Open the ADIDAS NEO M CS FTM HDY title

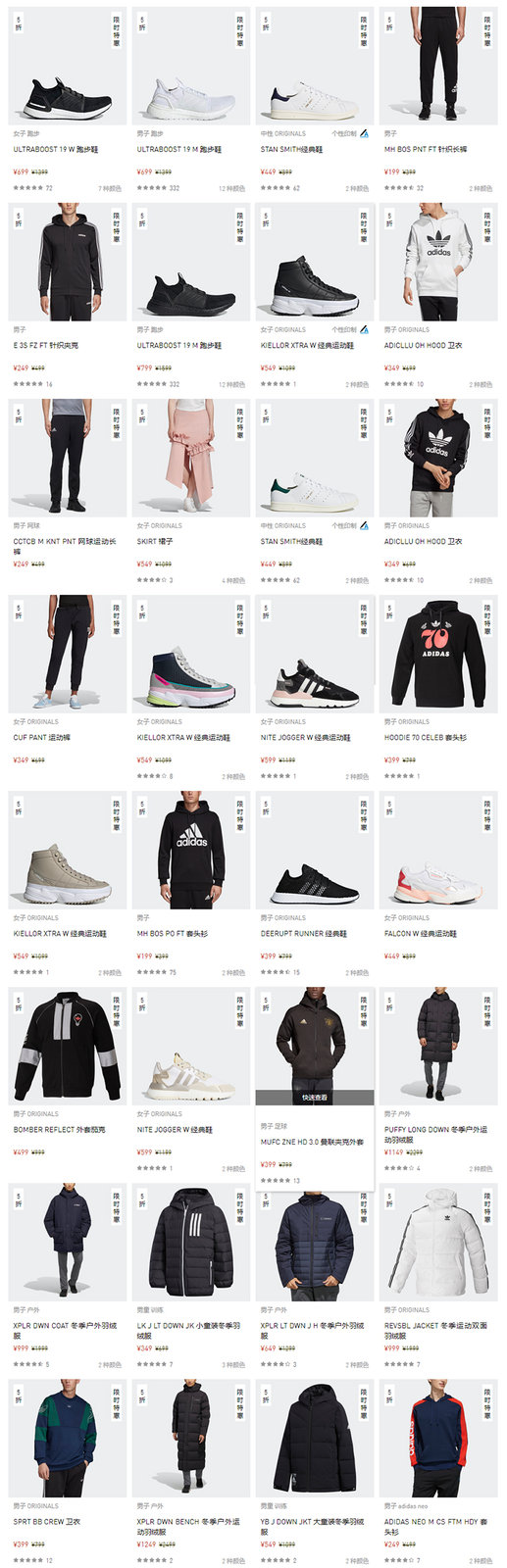point(435,1527)
